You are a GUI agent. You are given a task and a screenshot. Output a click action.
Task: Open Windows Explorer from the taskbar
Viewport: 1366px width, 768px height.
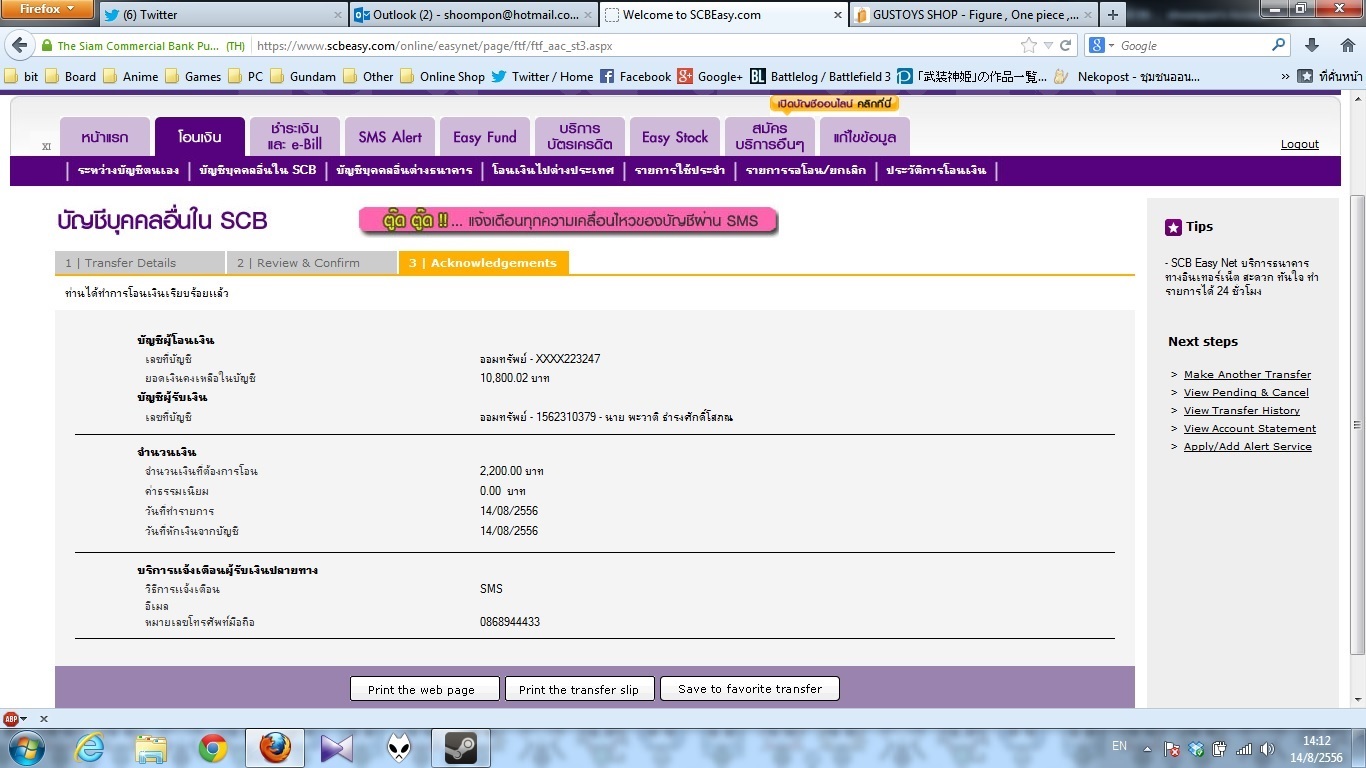[151, 748]
